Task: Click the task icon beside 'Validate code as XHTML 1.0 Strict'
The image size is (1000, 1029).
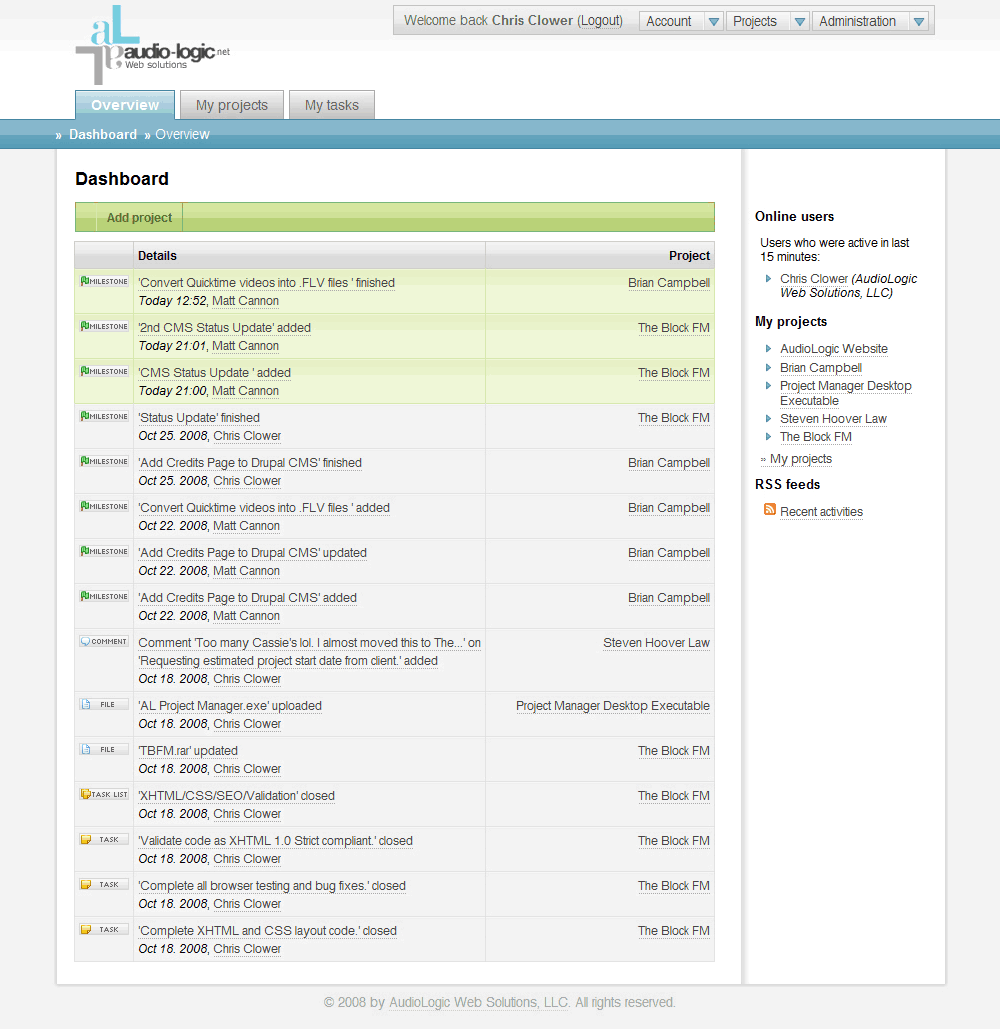Action: [103, 839]
